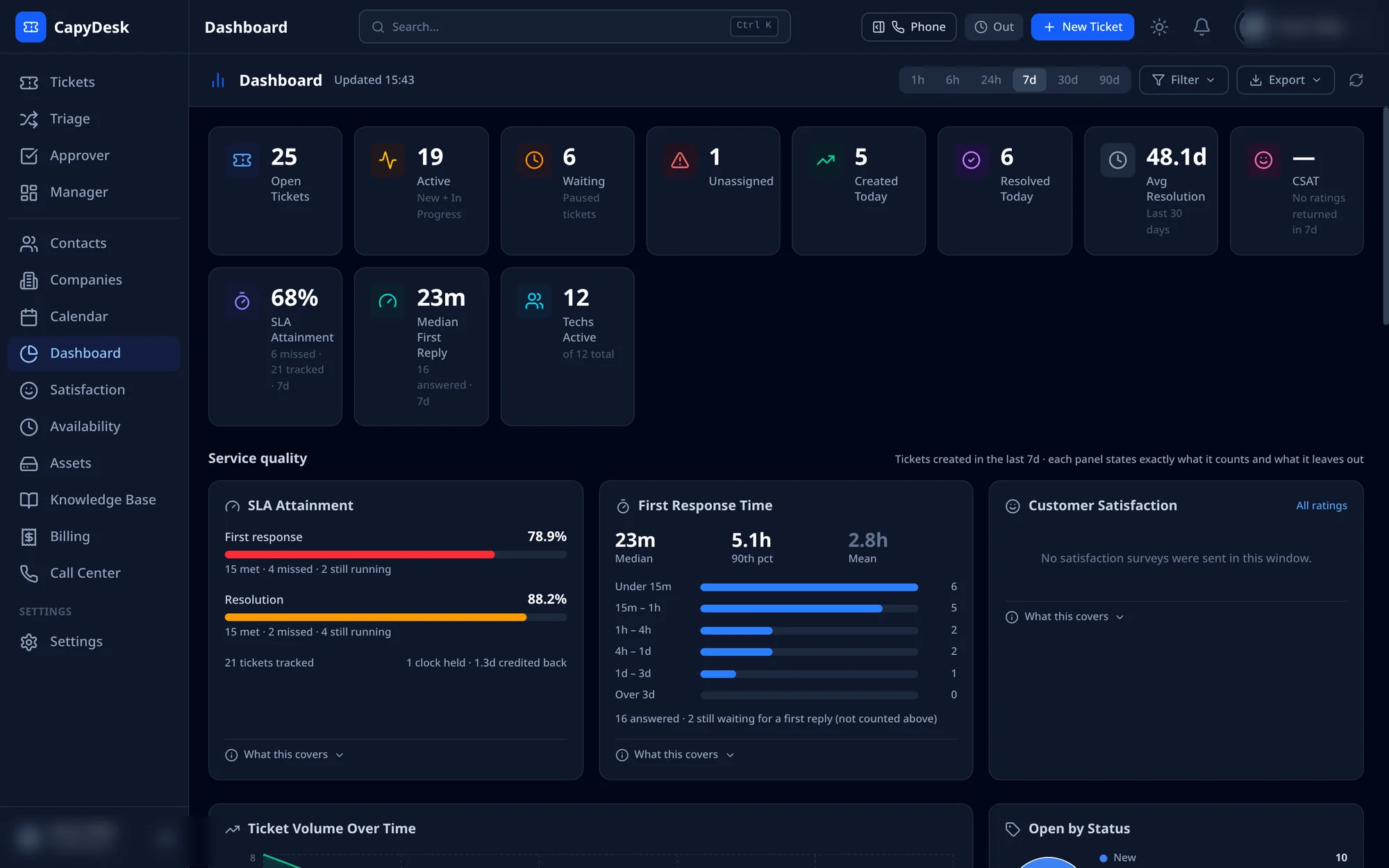Screen dimensions: 1389x868
Task: Click the Ticket Volume Over Time chart icon
Action: pyautogui.click(x=233, y=829)
